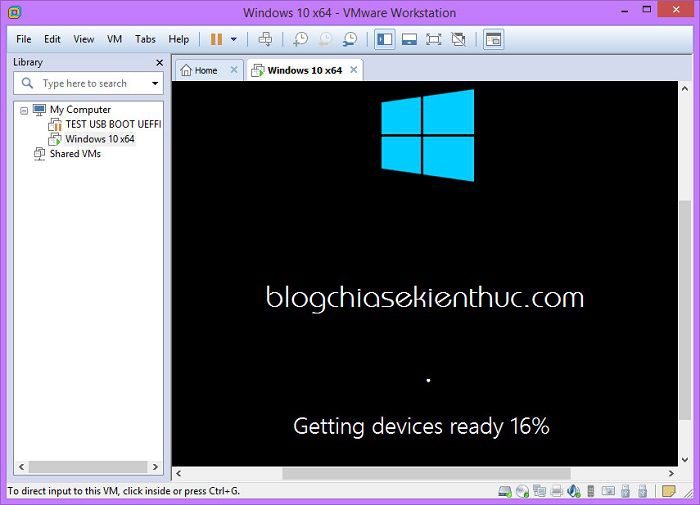
Task: Open the VM menu
Action: [114, 39]
